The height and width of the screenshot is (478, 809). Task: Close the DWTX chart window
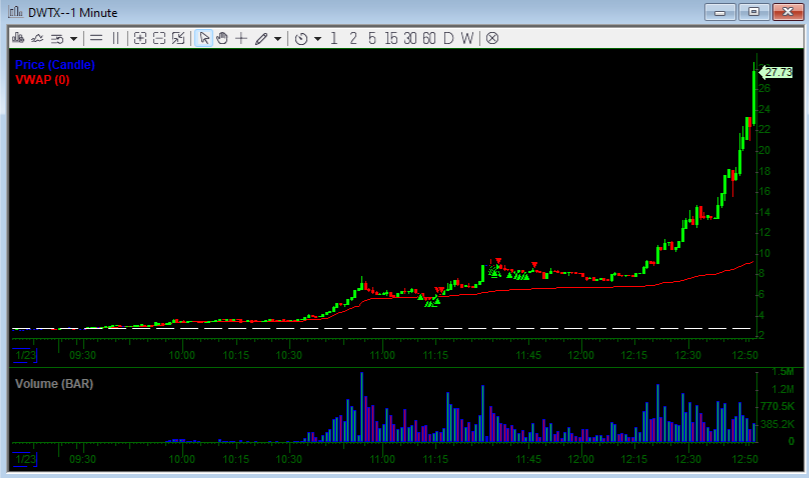(x=788, y=12)
